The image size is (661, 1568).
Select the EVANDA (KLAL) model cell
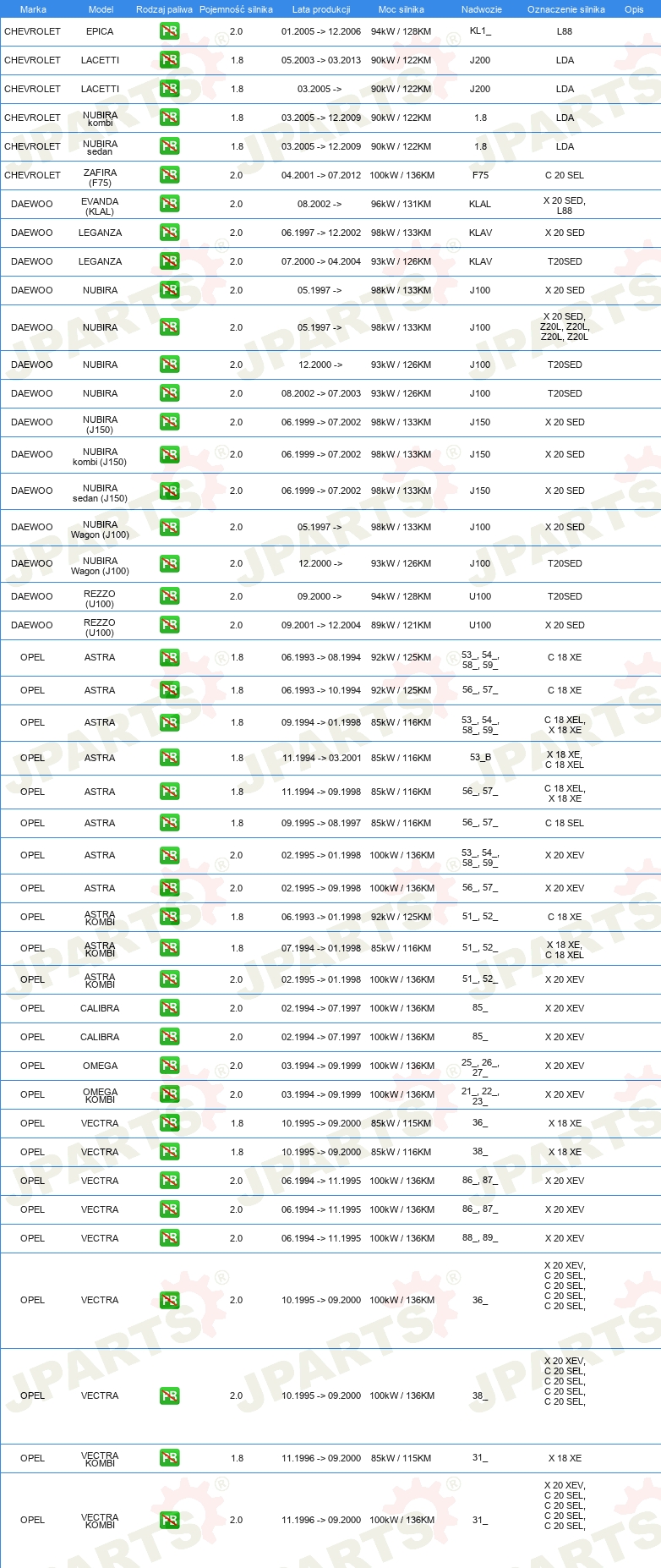tap(100, 206)
